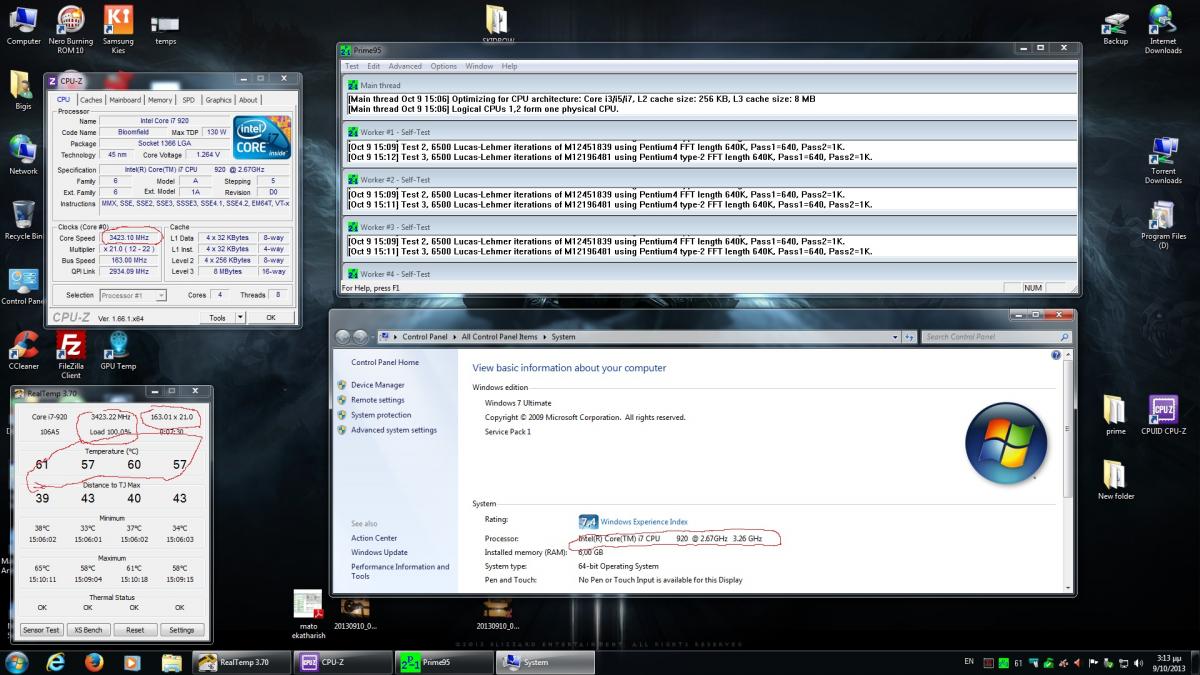Launch FileZilla Client desktop shortcut
This screenshot has height=675, width=1200.
click(71, 355)
